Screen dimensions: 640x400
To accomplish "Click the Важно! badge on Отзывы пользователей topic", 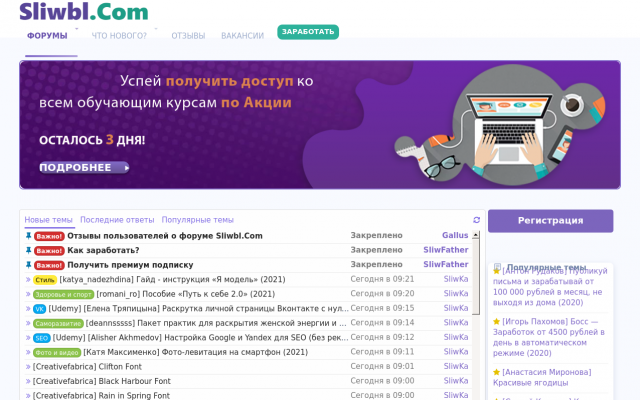I will click(49, 236).
